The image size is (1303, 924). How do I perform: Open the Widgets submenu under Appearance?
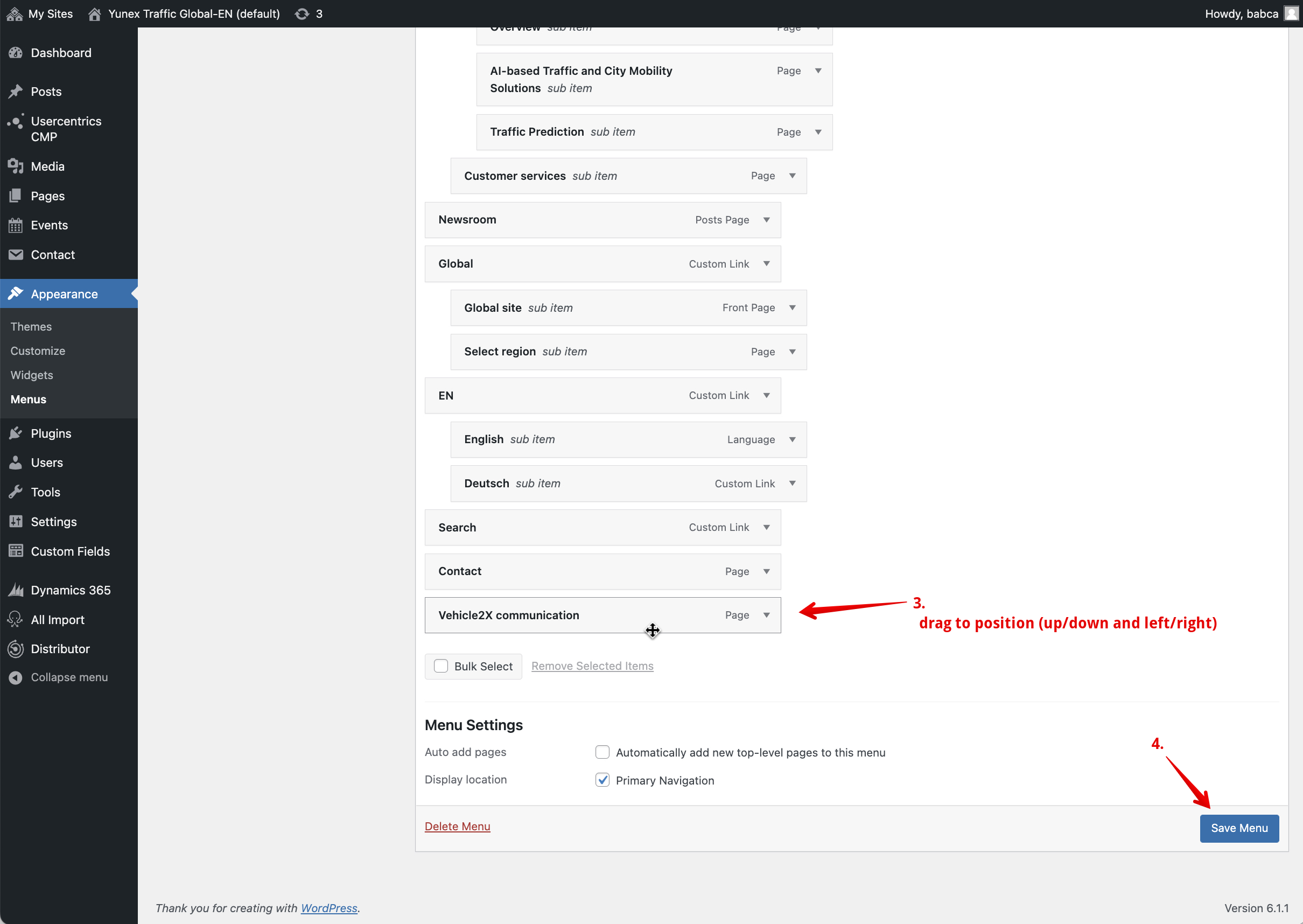[x=32, y=375]
